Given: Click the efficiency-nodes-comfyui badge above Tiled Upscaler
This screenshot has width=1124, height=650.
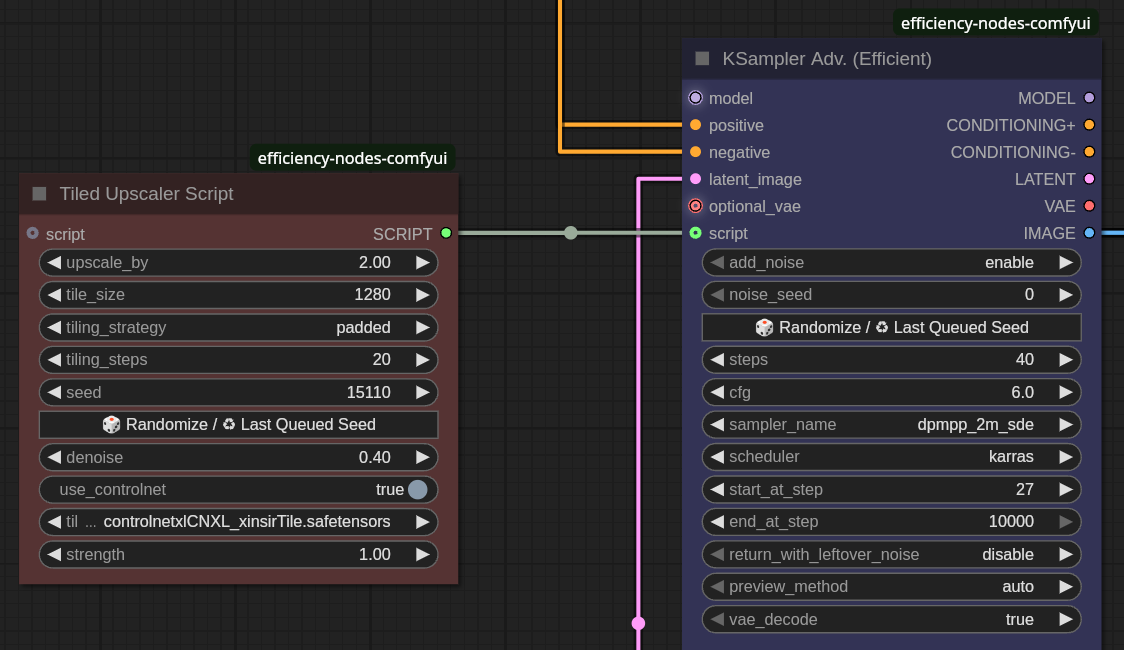Looking at the screenshot, I should (352, 158).
